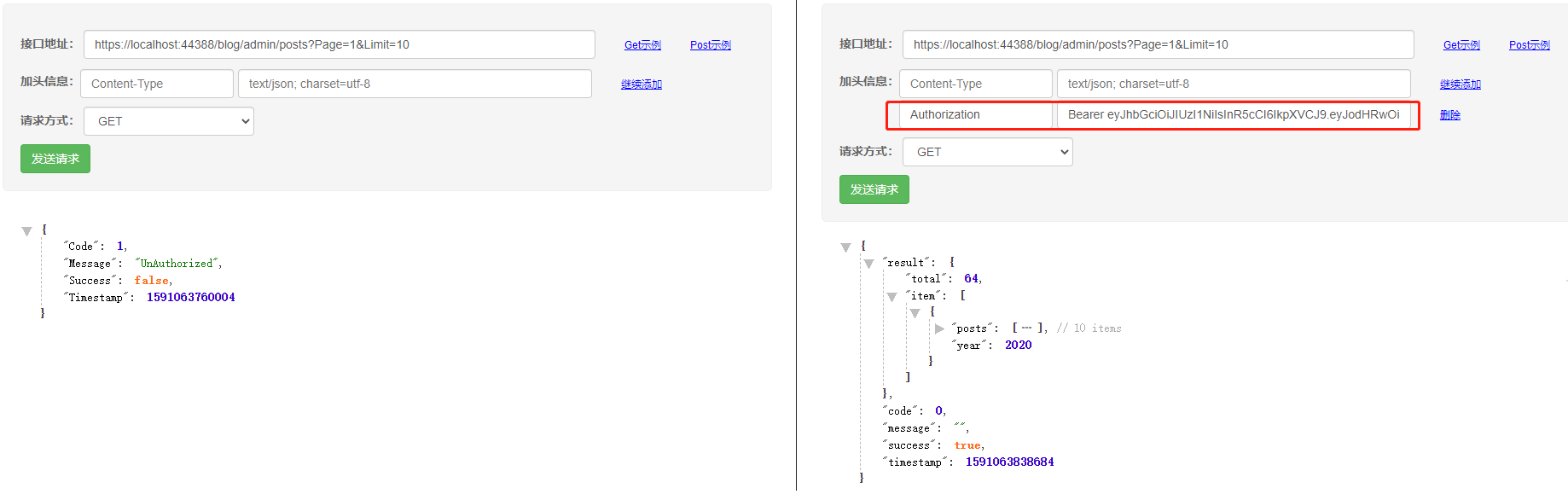Open the right panel GET request method dropdown
Screen dimensions: 1568x494
pyautogui.click(x=987, y=152)
